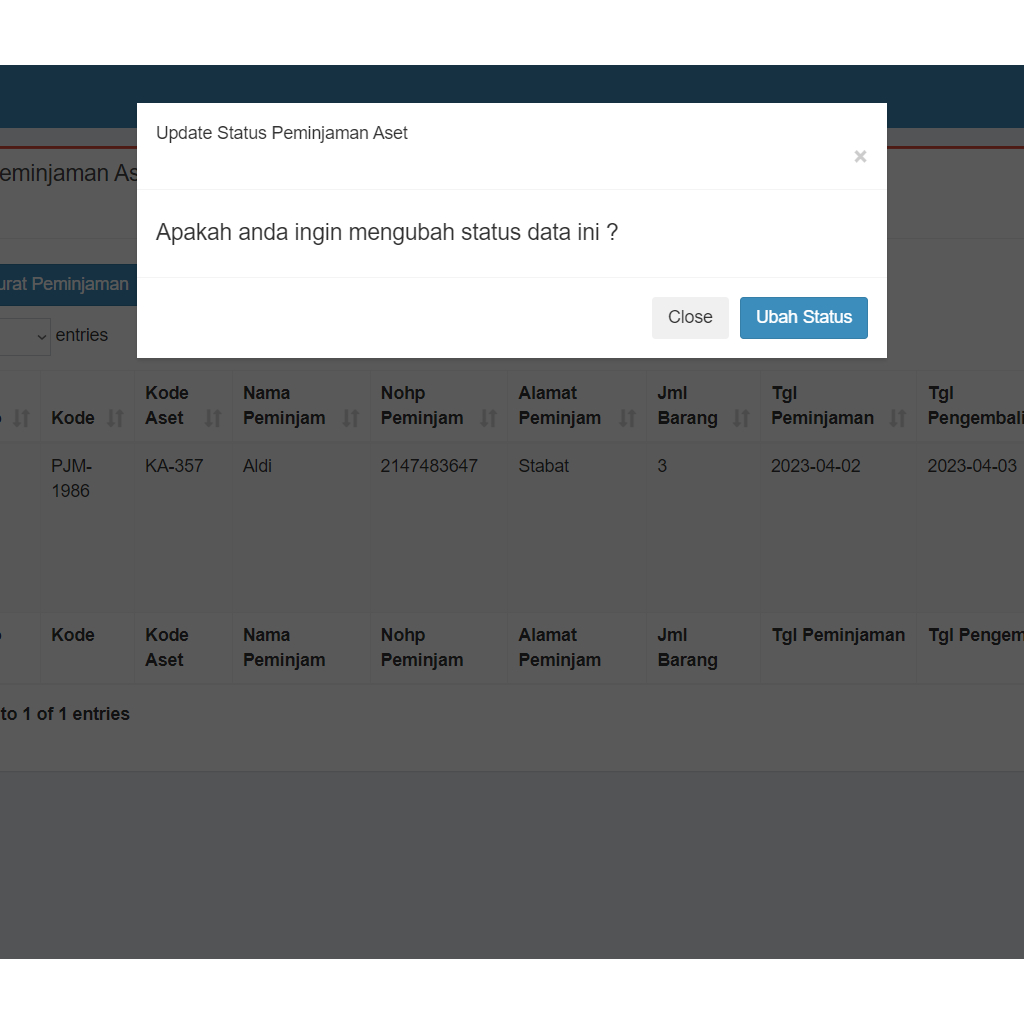
Task: Click asset code KA-357 in the table
Action: point(174,466)
